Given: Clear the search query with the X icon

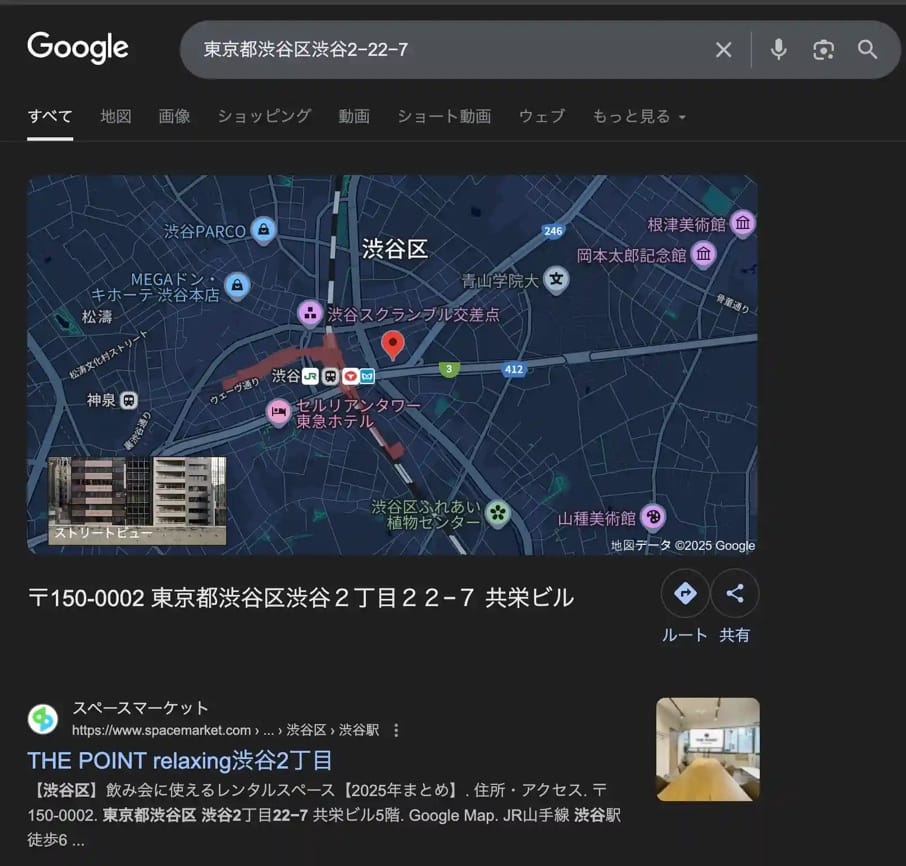Looking at the screenshot, I should (723, 50).
